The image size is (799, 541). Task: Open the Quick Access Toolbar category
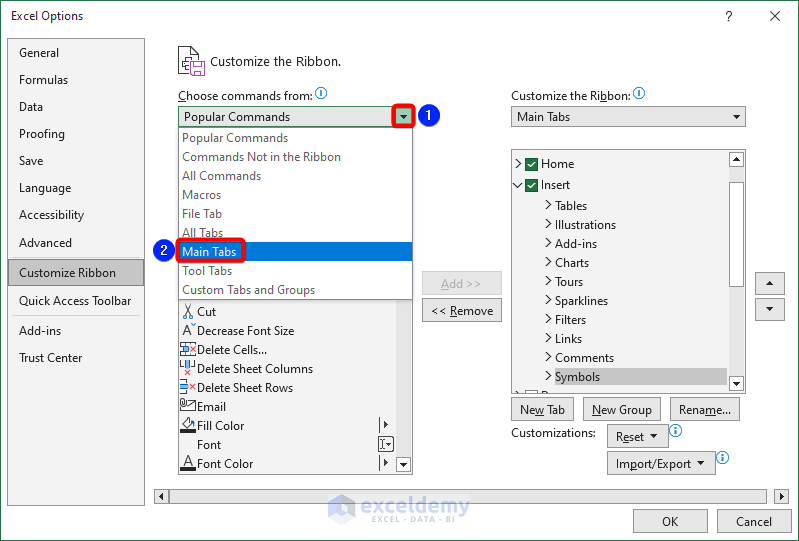(x=76, y=301)
